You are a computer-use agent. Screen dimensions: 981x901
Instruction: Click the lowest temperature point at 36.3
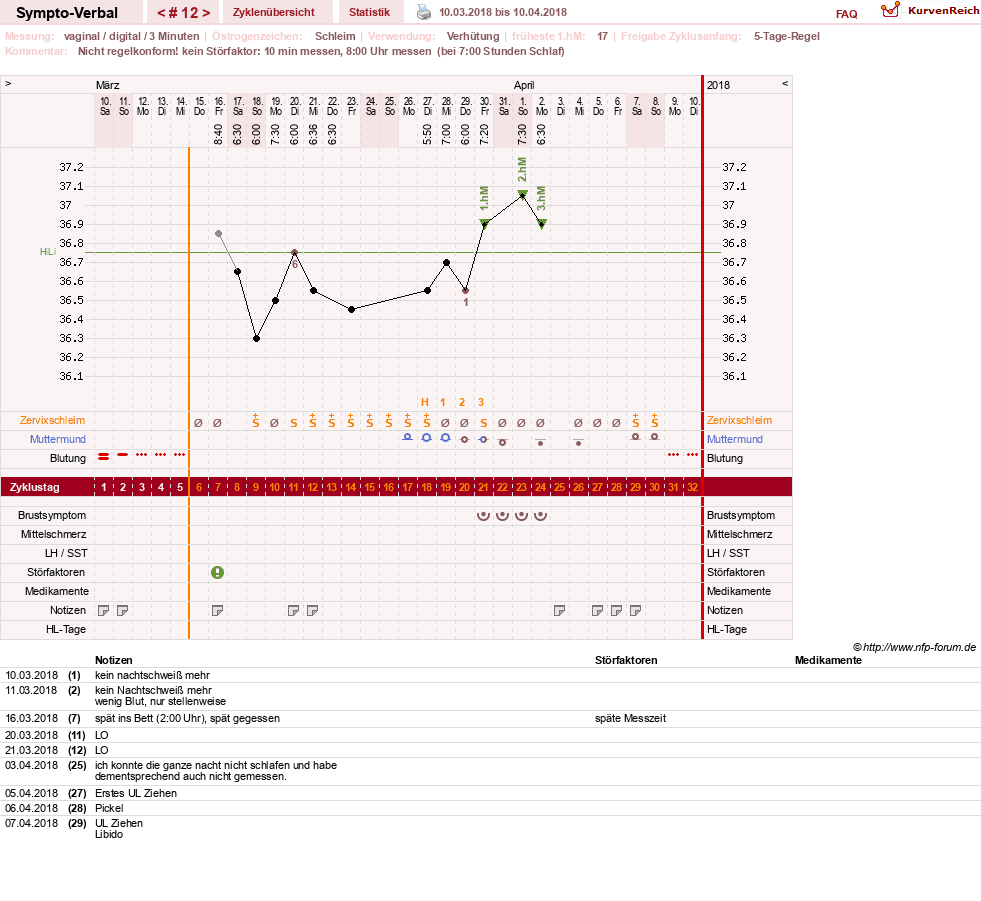pos(257,339)
